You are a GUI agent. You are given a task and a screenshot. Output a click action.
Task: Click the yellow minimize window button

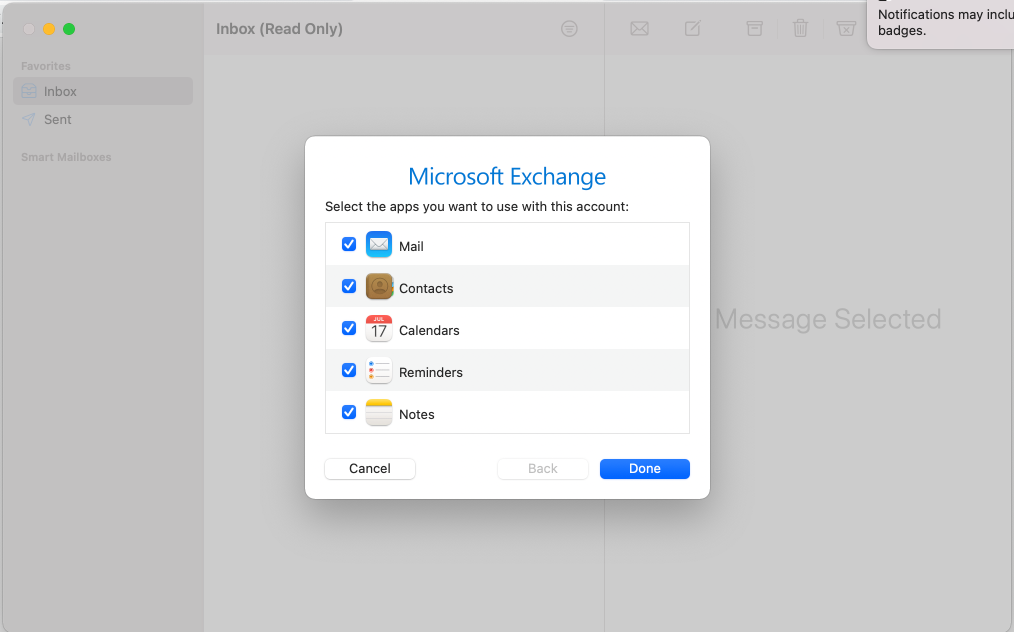[49, 29]
